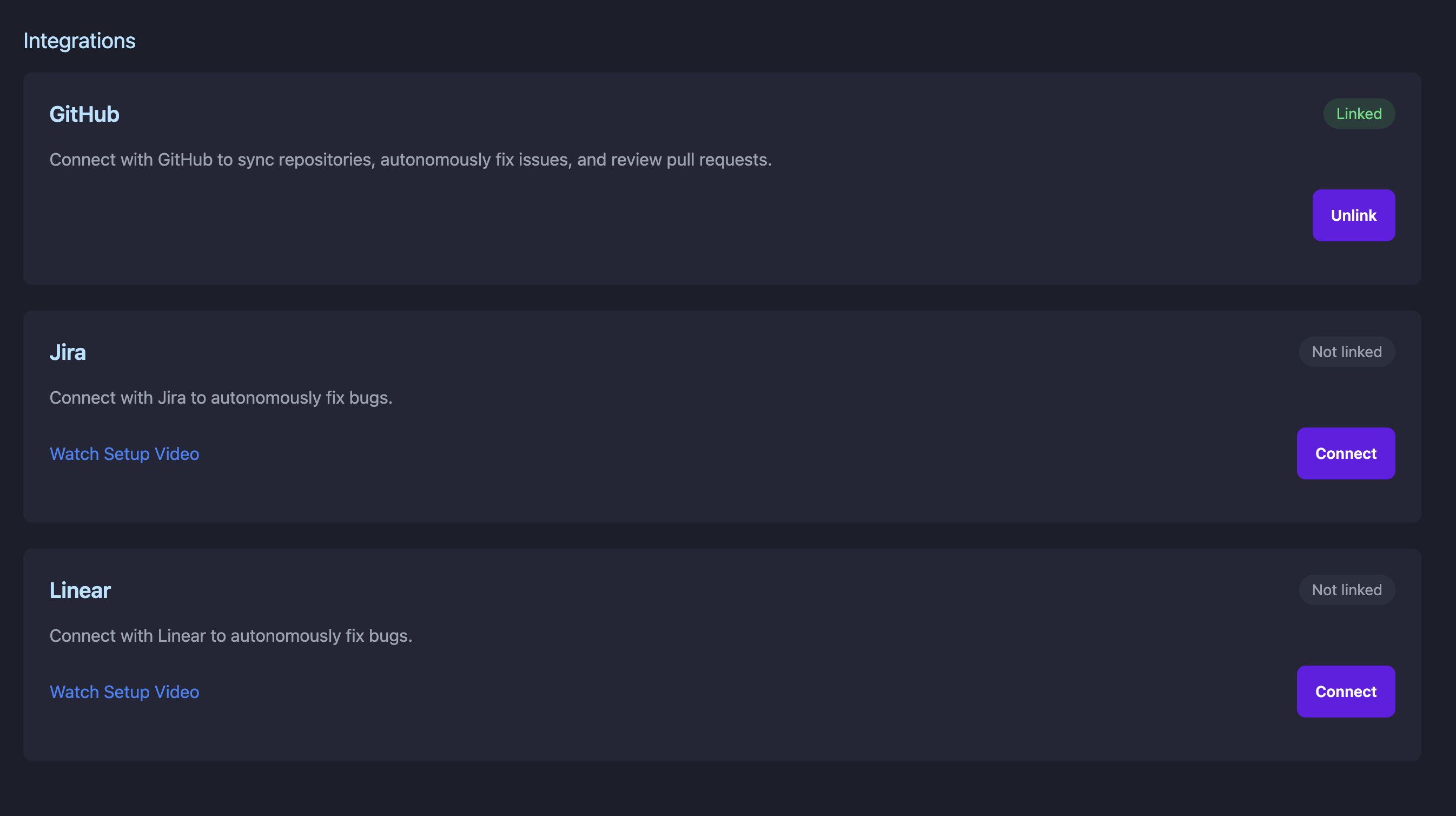This screenshot has height=816, width=1456.
Task: Connect the Jira integration
Action: [x=1345, y=453]
